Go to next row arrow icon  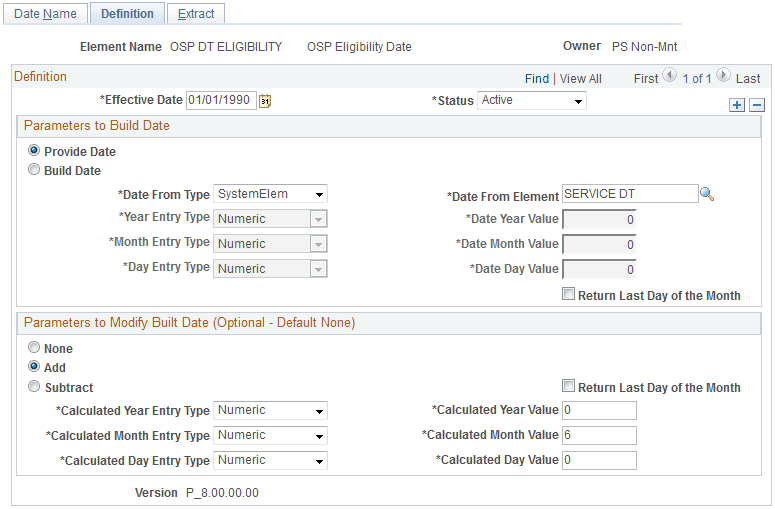723,76
